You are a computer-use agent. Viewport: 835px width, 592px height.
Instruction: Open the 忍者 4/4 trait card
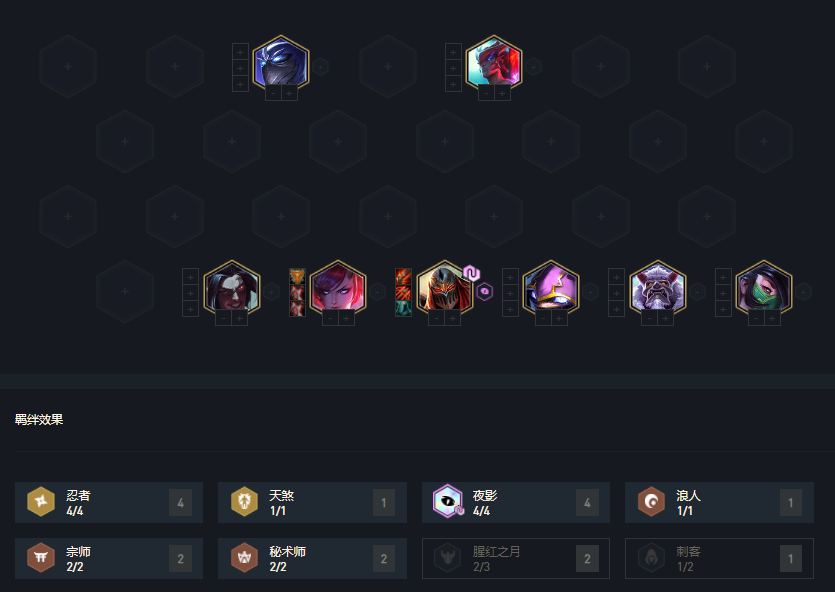tap(109, 503)
